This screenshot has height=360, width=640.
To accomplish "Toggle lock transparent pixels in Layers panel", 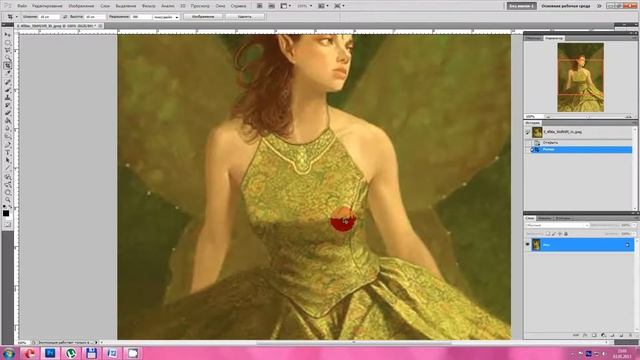I will pos(548,234).
